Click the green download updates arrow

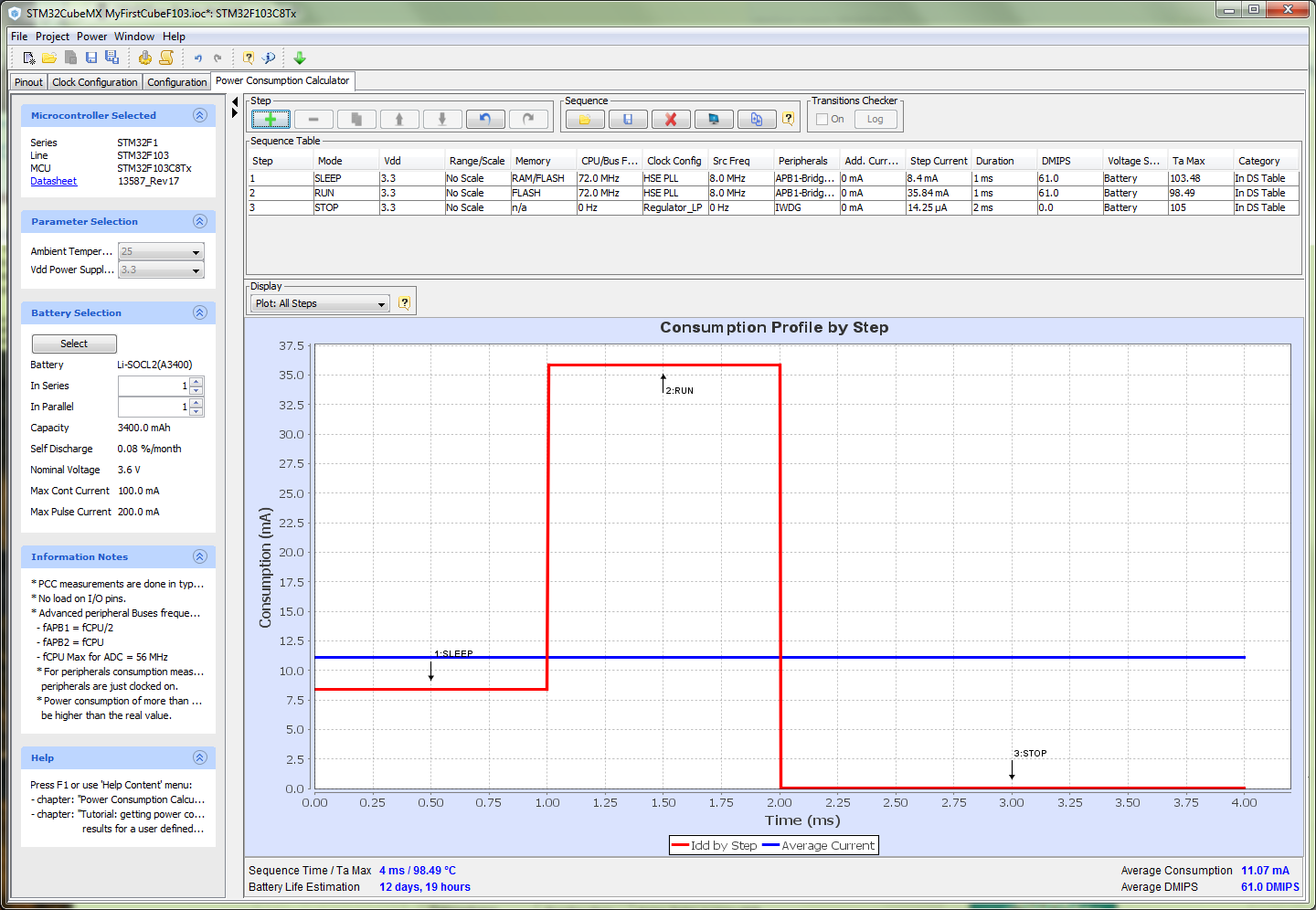pos(300,58)
